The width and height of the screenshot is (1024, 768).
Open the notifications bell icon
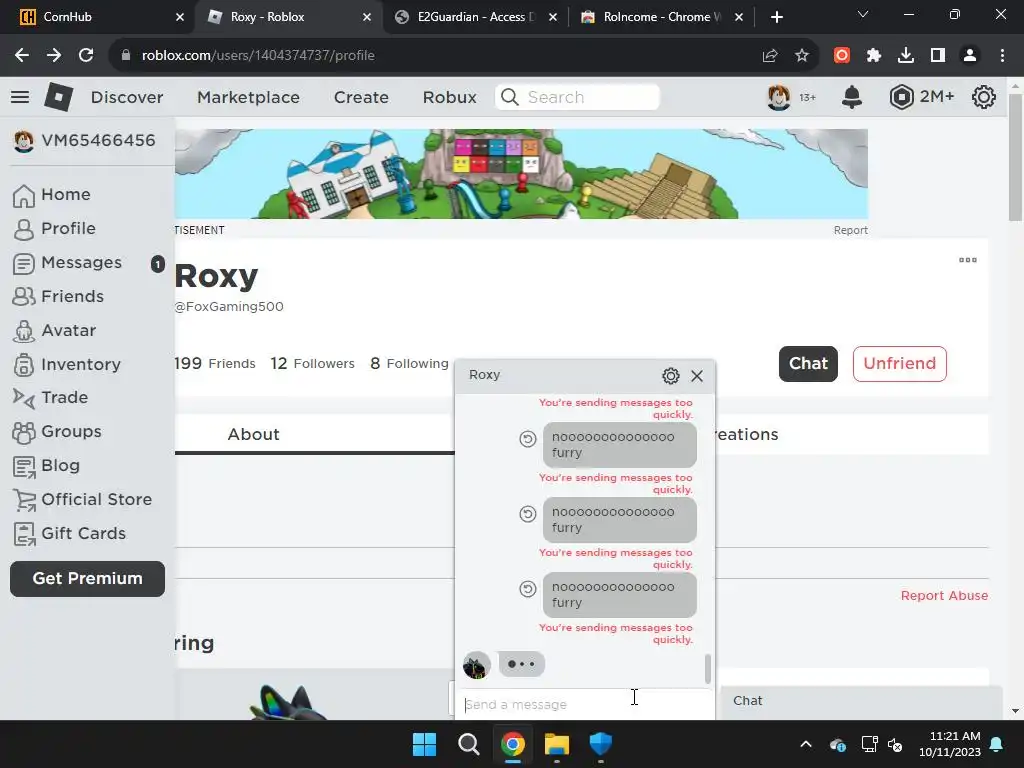(852, 97)
